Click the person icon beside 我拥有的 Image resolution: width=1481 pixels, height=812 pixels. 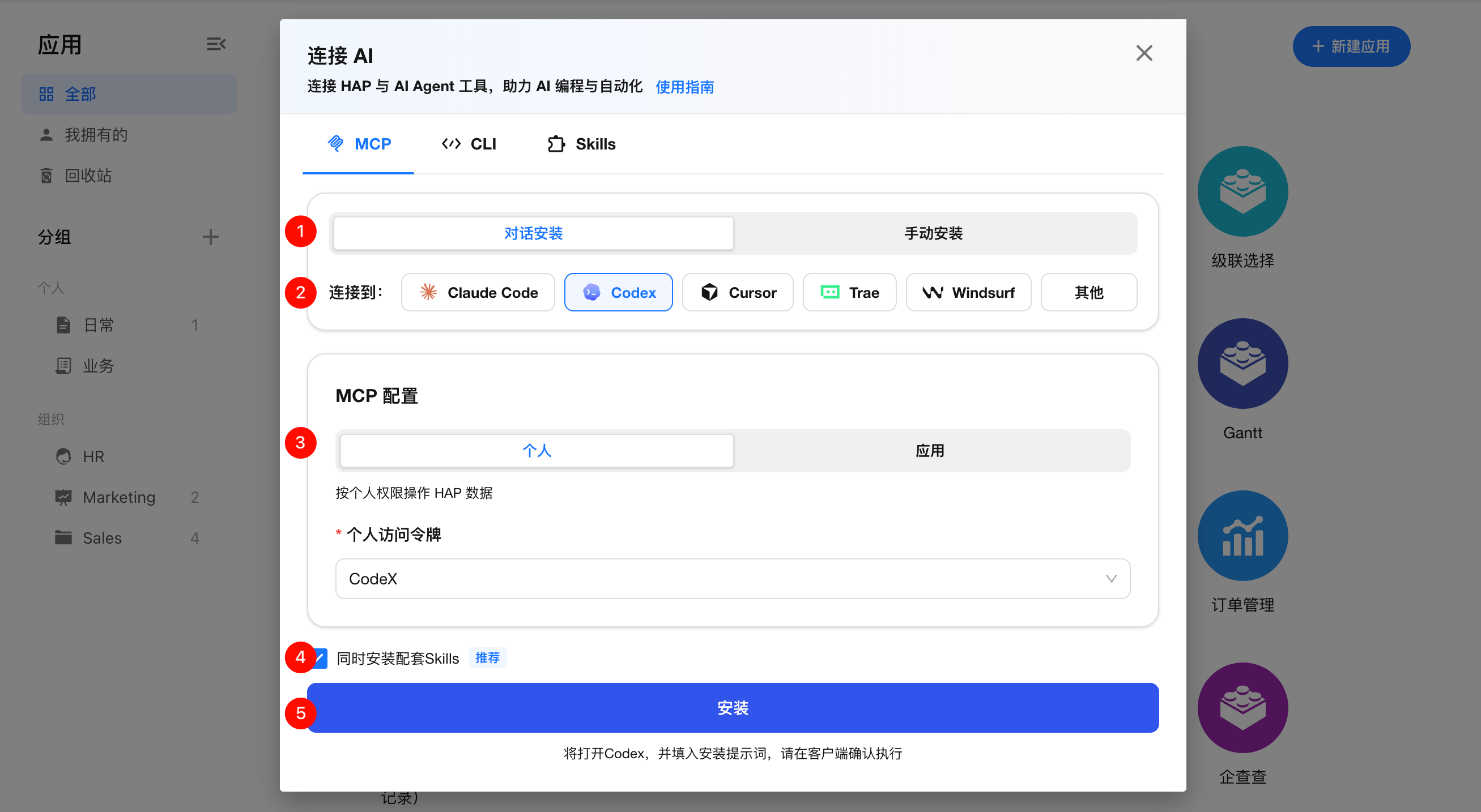46,134
